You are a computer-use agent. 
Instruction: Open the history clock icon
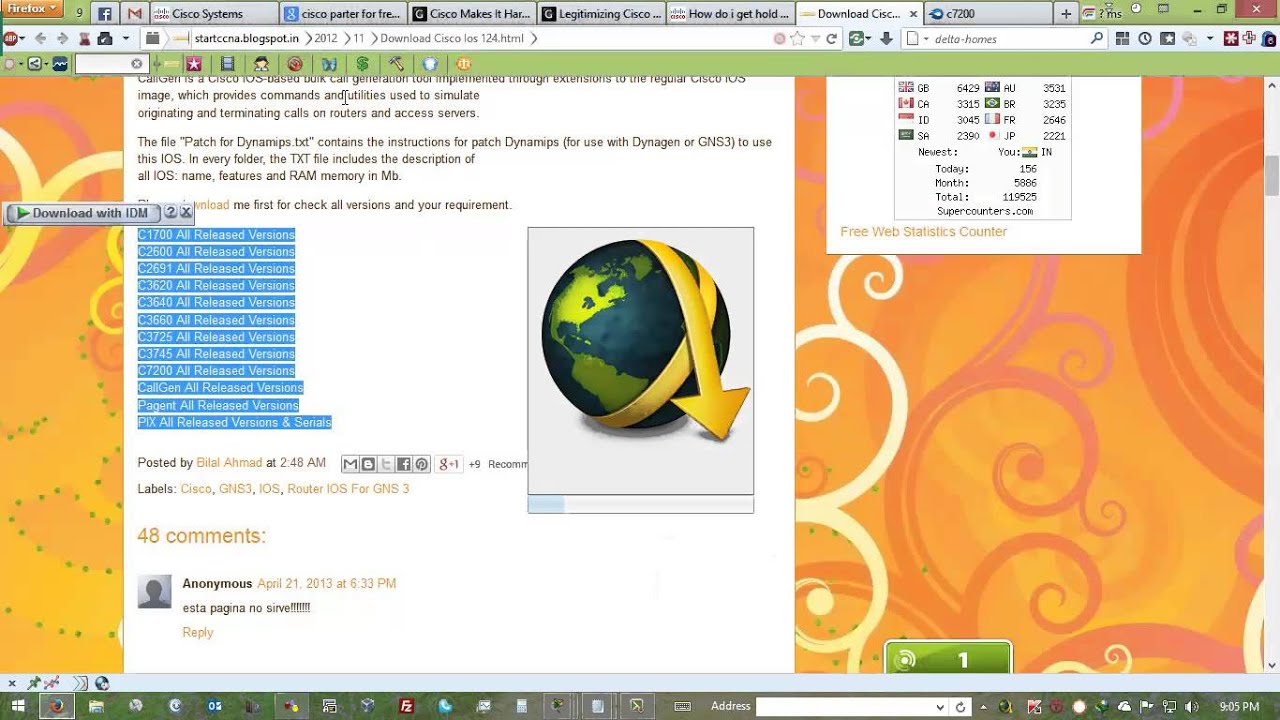(x=1145, y=38)
